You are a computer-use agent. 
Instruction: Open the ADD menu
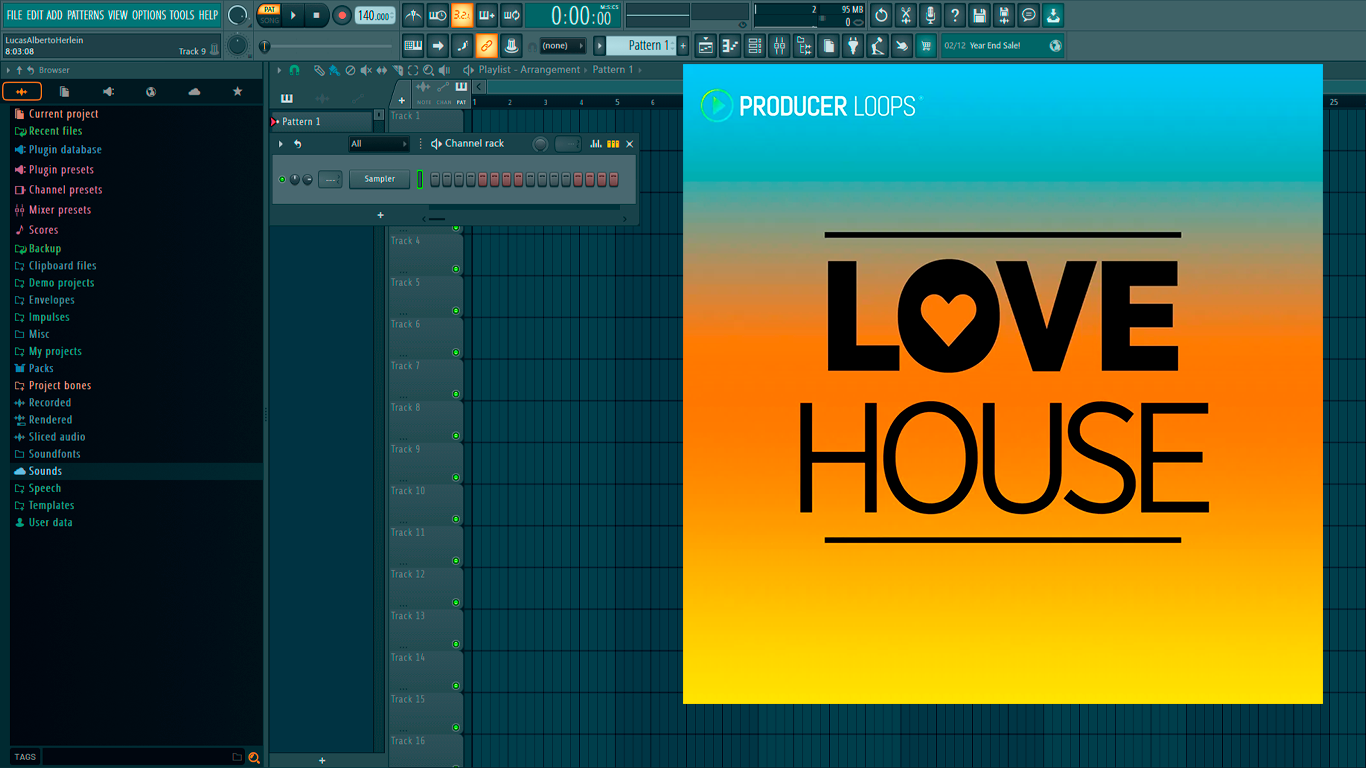55,15
